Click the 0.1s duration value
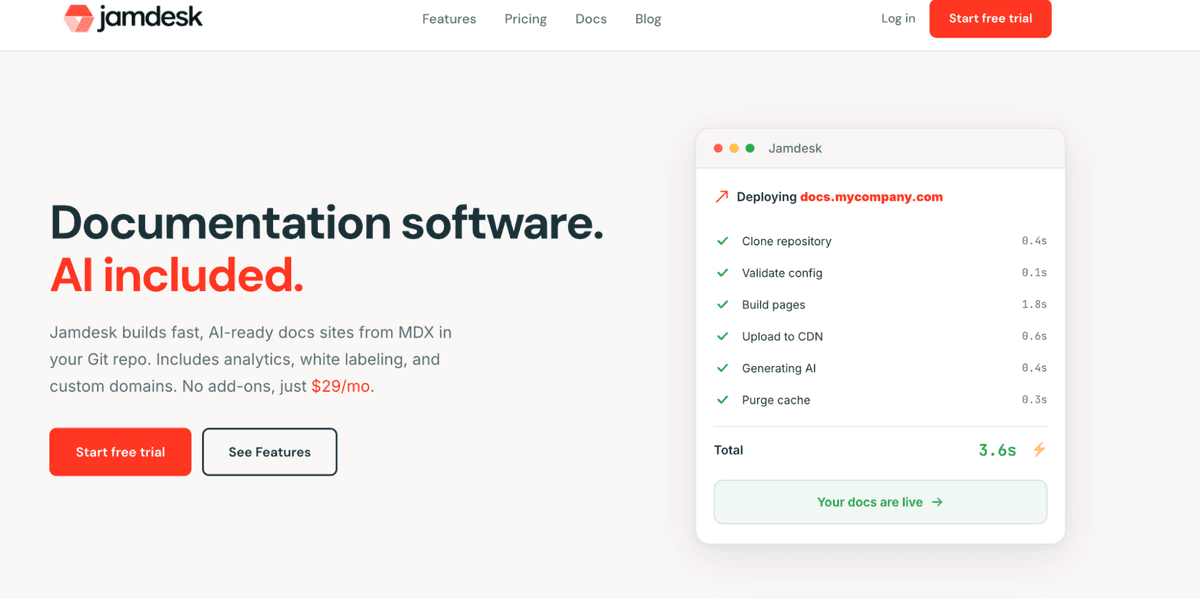This screenshot has height=599, width=1200. click(1034, 273)
